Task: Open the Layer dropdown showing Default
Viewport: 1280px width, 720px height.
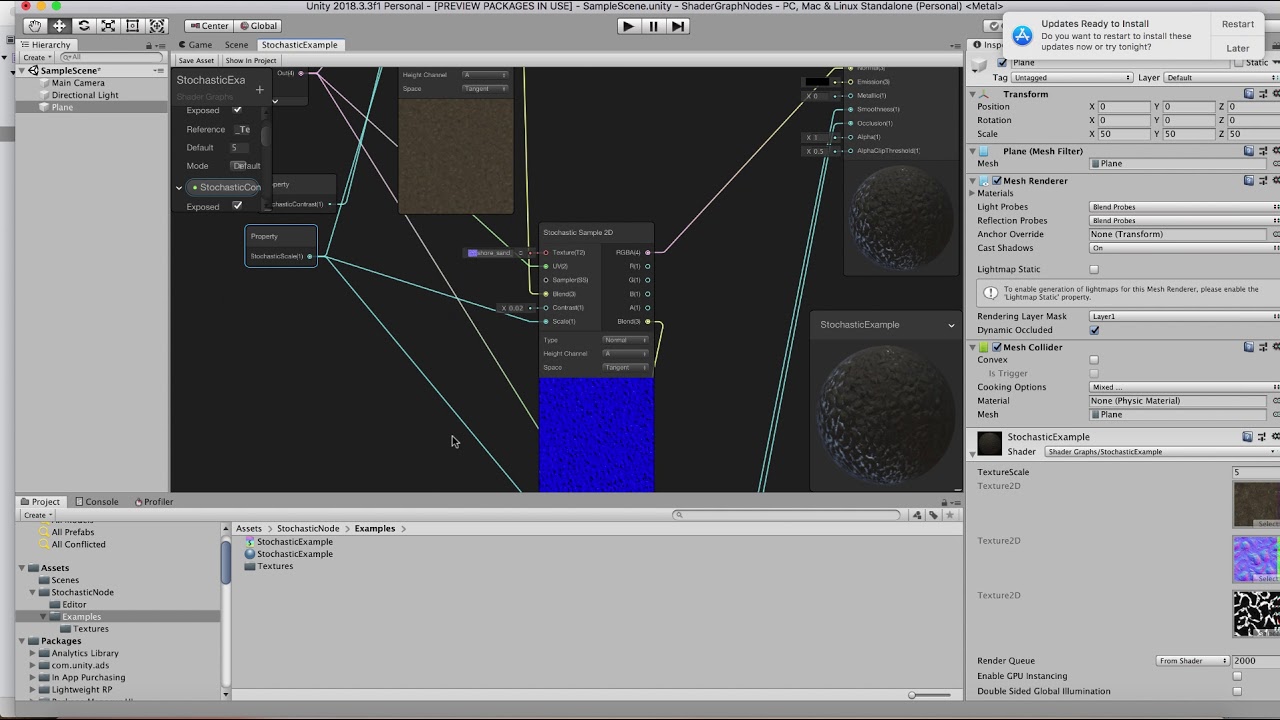Action: click(x=1222, y=78)
